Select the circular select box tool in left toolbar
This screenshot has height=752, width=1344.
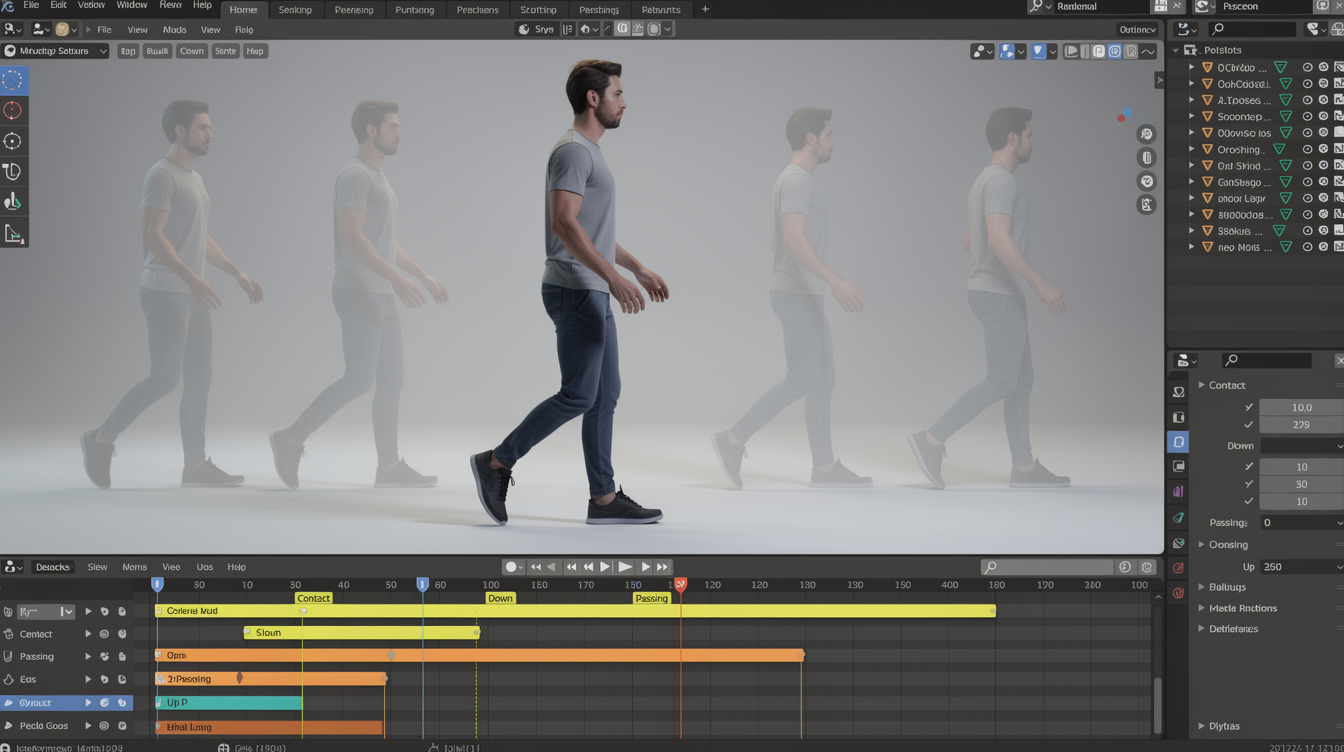point(13,80)
